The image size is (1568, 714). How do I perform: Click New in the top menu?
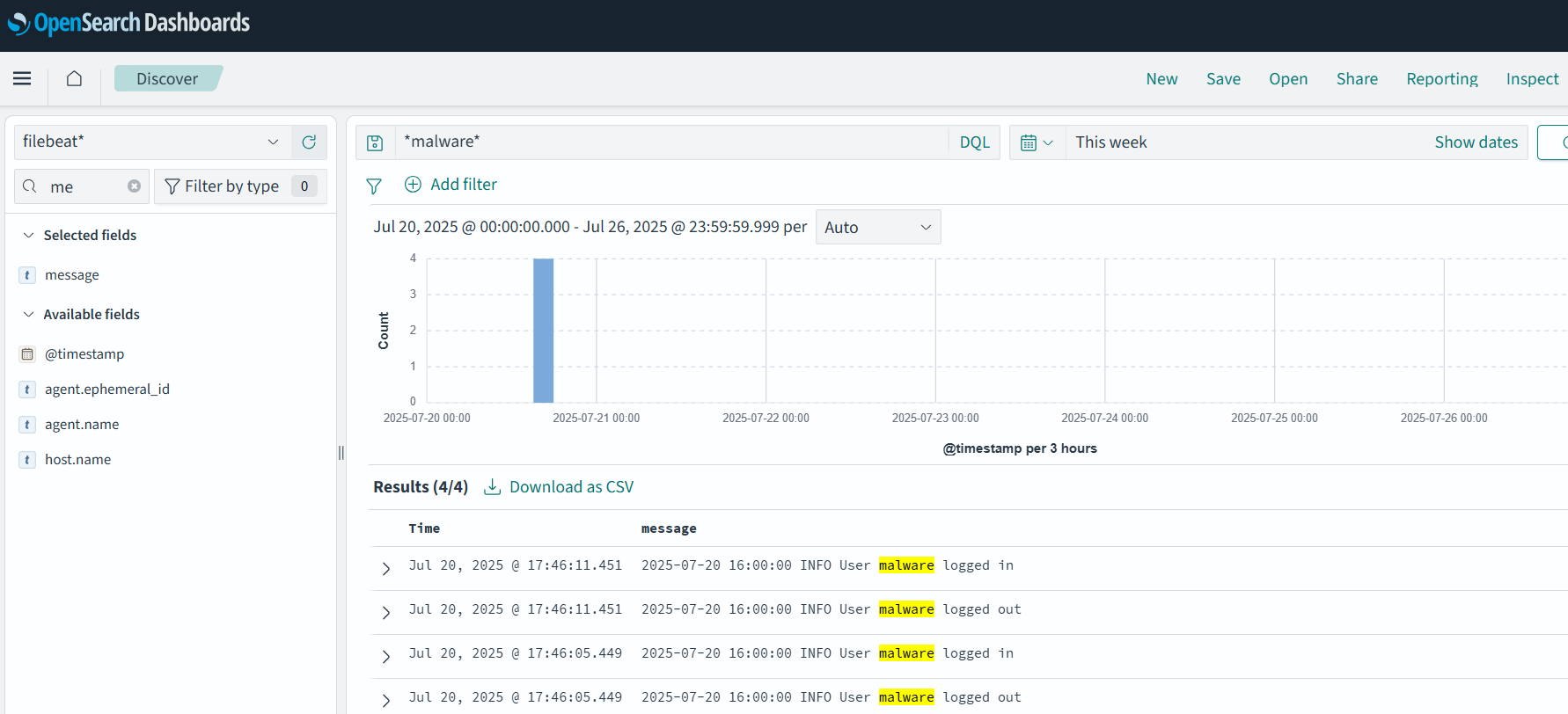coord(1161,79)
